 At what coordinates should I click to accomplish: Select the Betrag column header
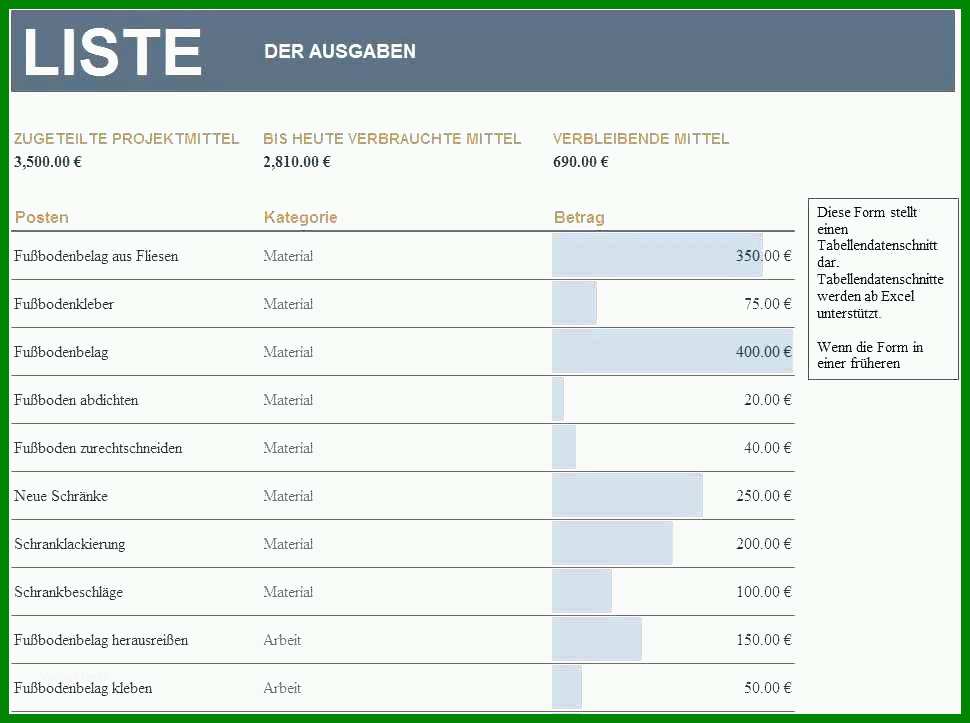pos(579,218)
